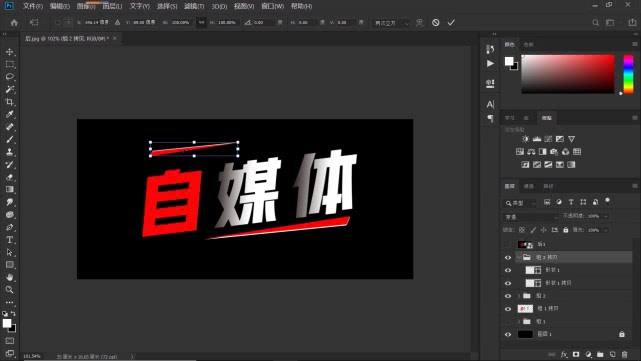Switch to warp mode
Screen dimensions: 641x361
tap(419, 22)
